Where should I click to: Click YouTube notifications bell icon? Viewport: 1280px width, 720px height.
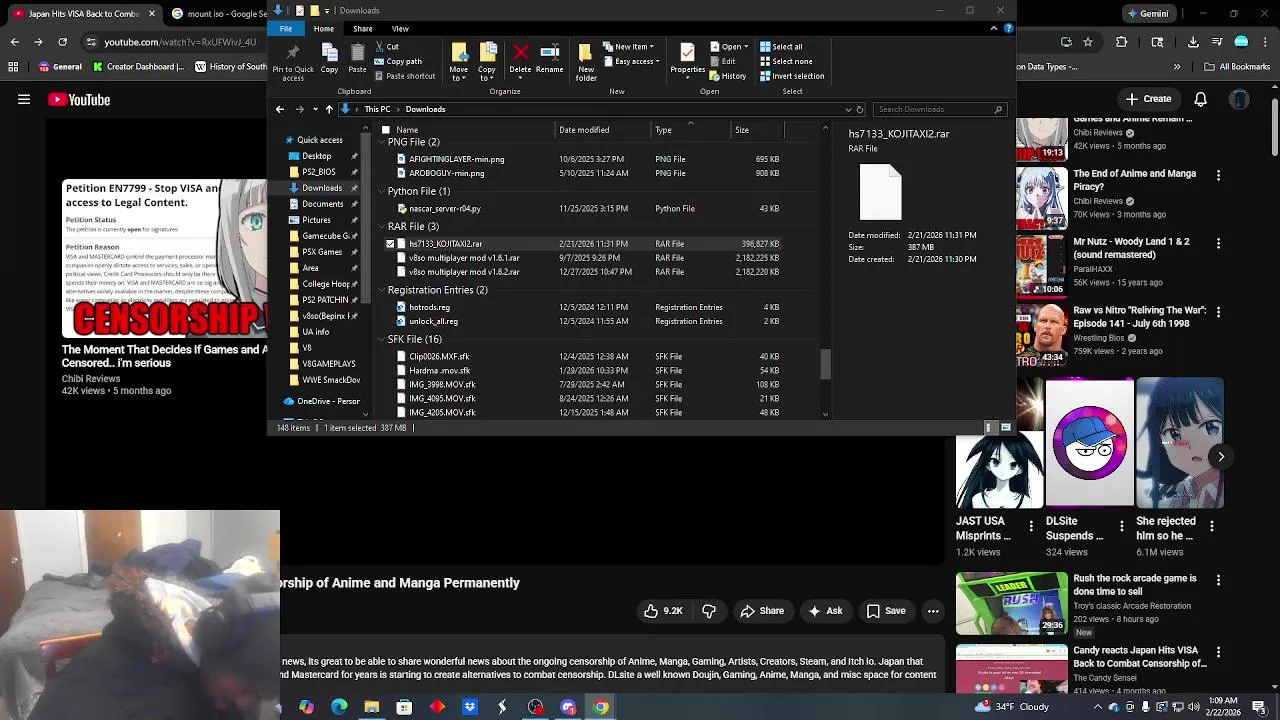click(1201, 99)
